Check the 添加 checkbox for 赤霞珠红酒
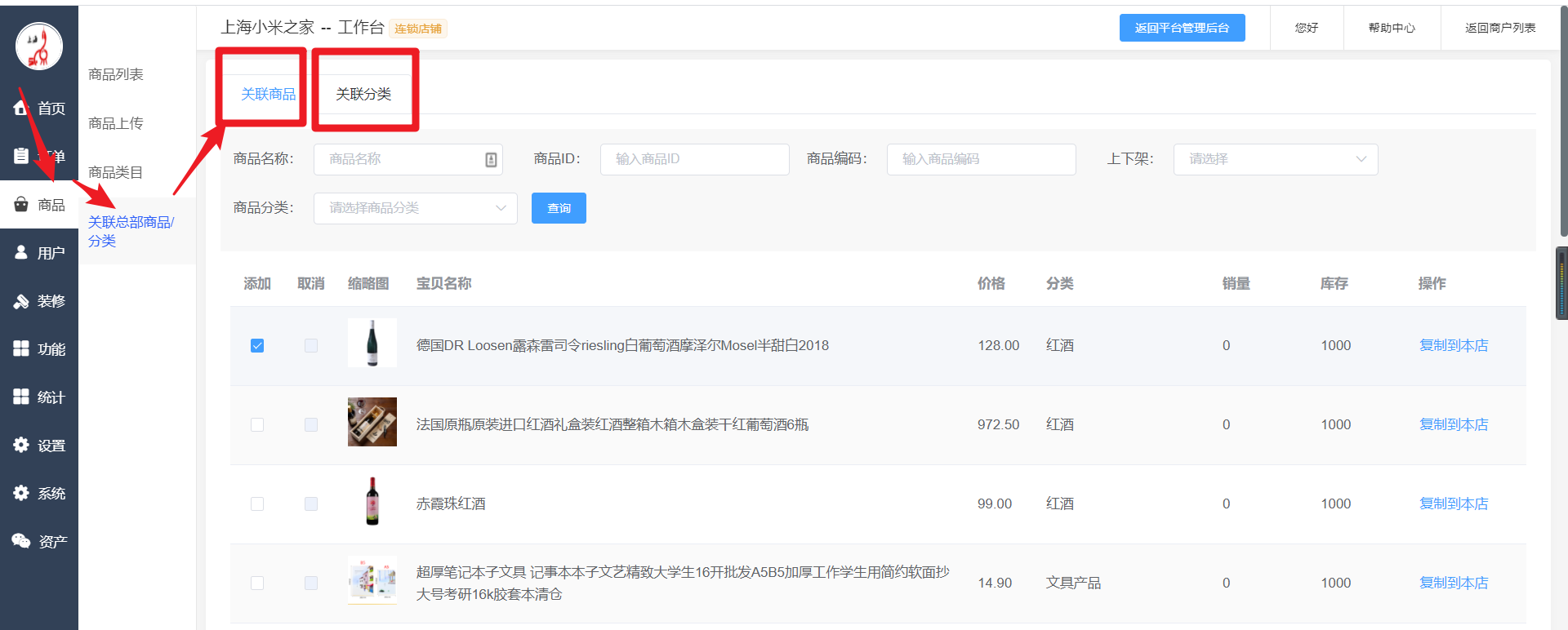Image resolution: width=1568 pixels, height=630 pixels. pyautogui.click(x=257, y=504)
